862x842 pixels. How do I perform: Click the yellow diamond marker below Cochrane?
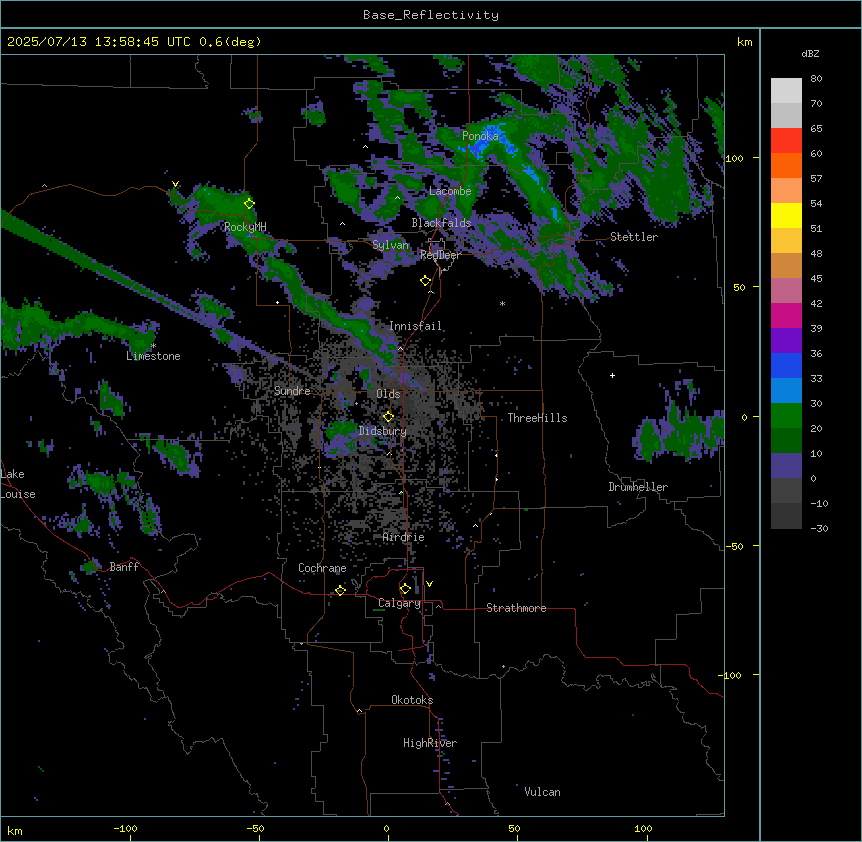[x=340, y=590]
